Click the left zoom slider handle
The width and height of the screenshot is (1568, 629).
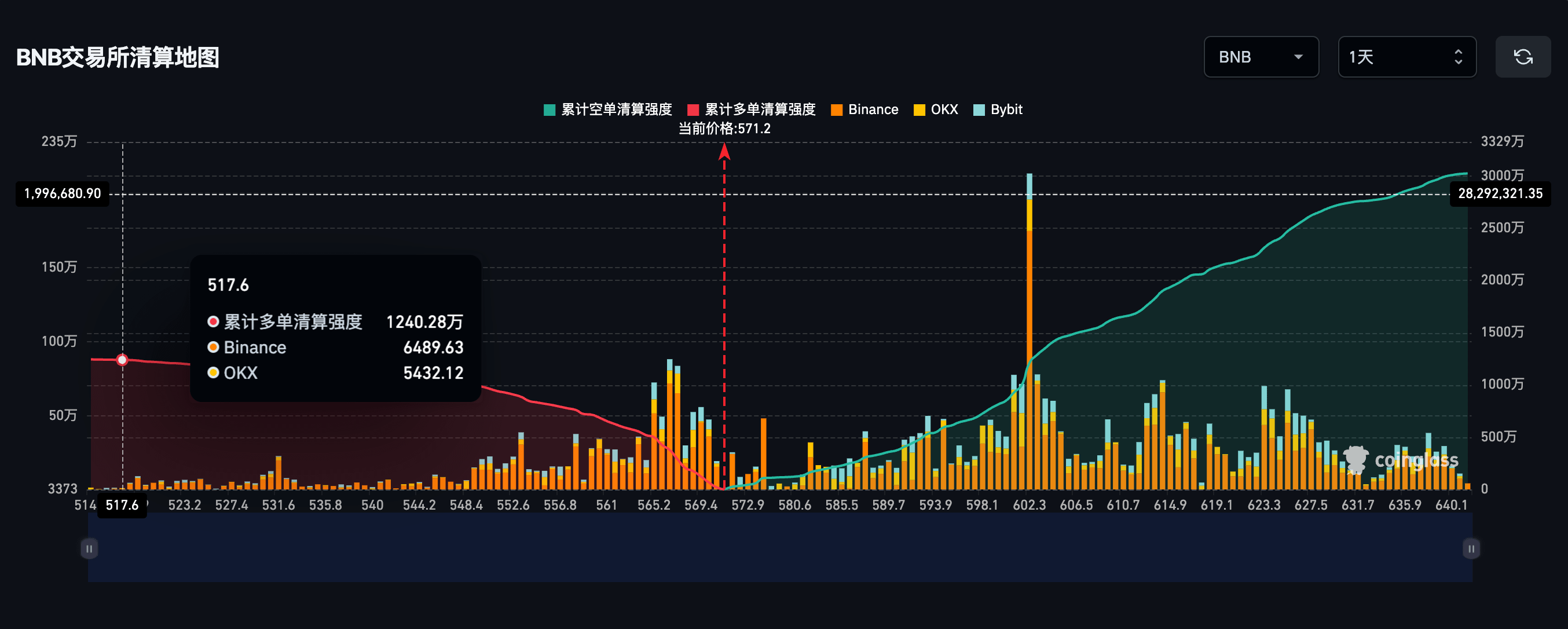pyautogui.click(x=89, y=548)
